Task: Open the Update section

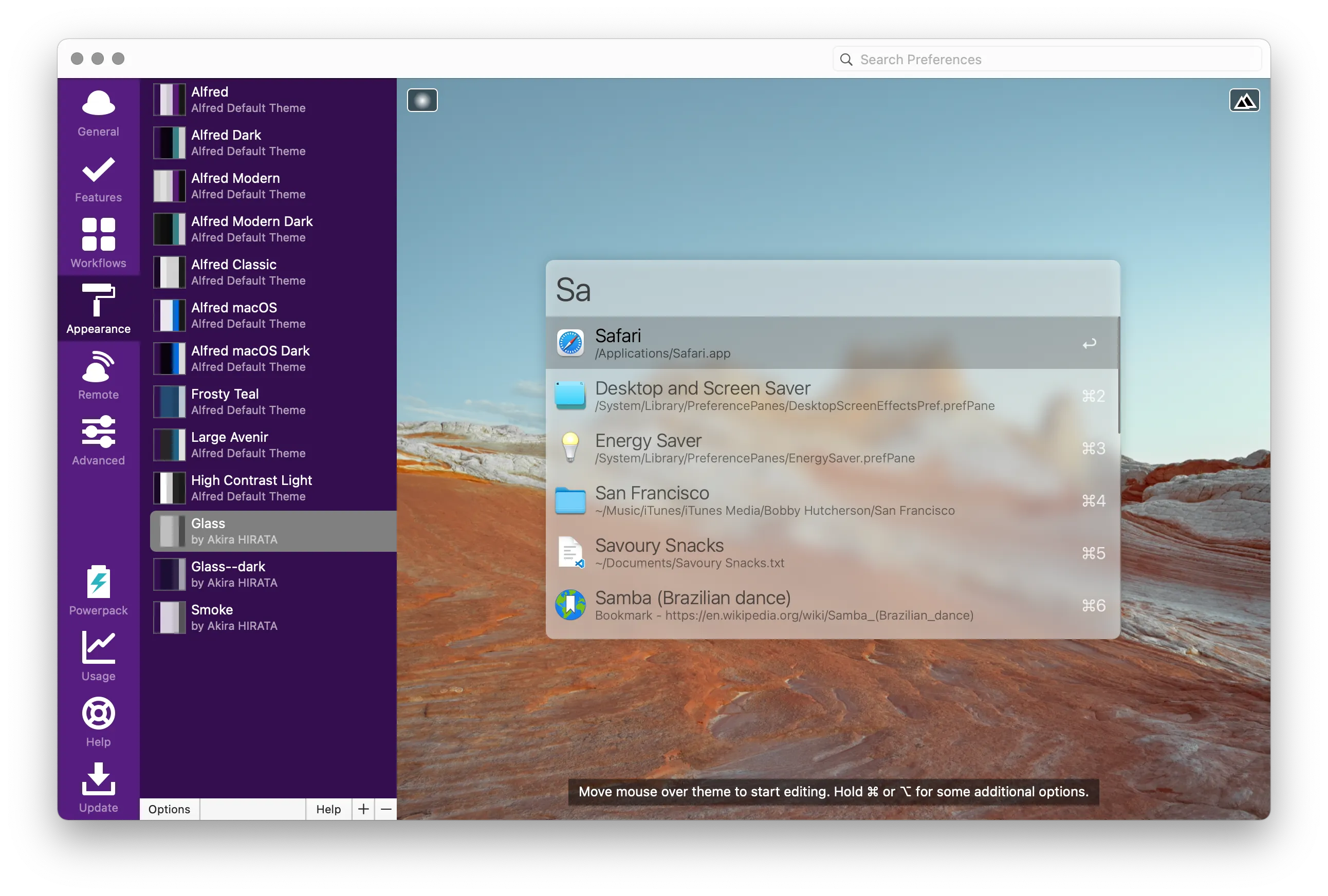Action: point(98,788)
